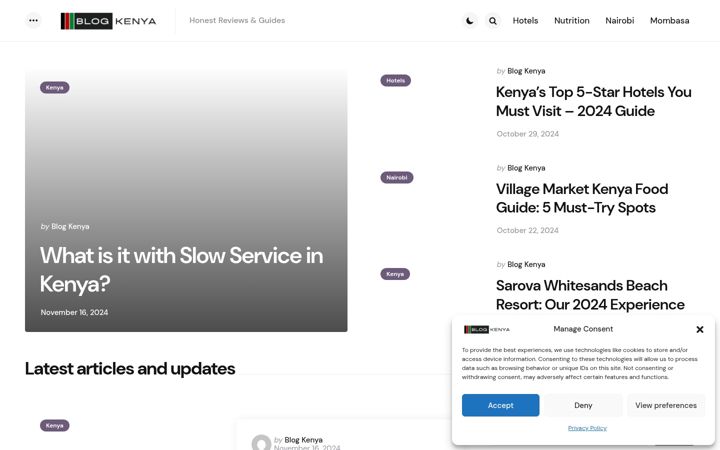Click the Kenya tag on featured article
Image resolution: width=720 pixels, height=450 pixels.
(x=55, y=88)
